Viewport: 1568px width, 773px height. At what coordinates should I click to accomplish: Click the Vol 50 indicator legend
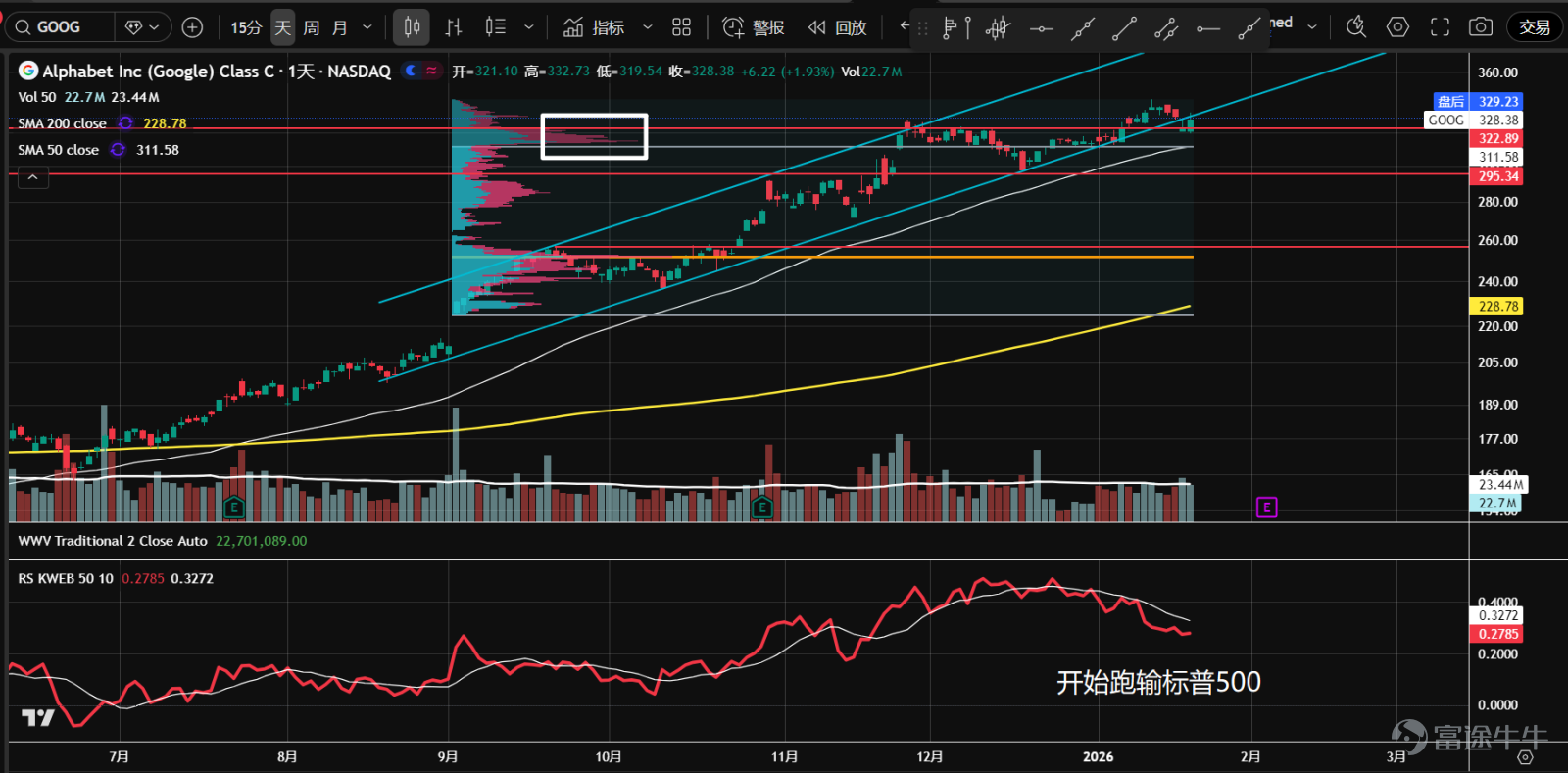point(37,97)
